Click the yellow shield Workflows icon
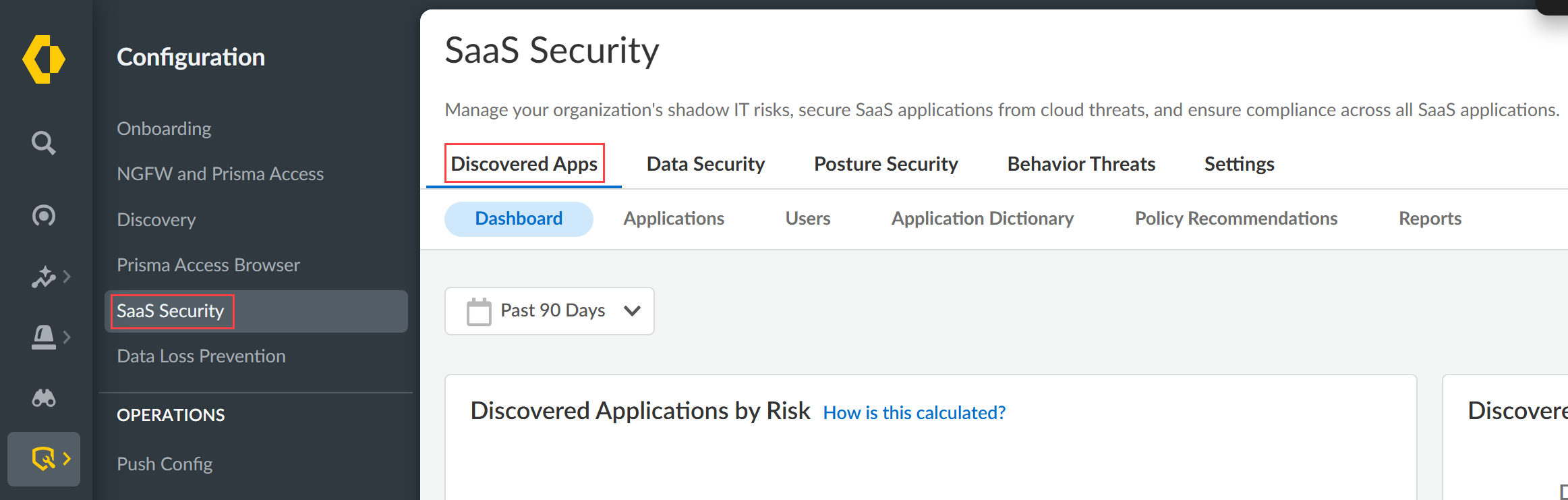Image resolution: width=1568 pixels, height=500 pixels. pos(43,458)
